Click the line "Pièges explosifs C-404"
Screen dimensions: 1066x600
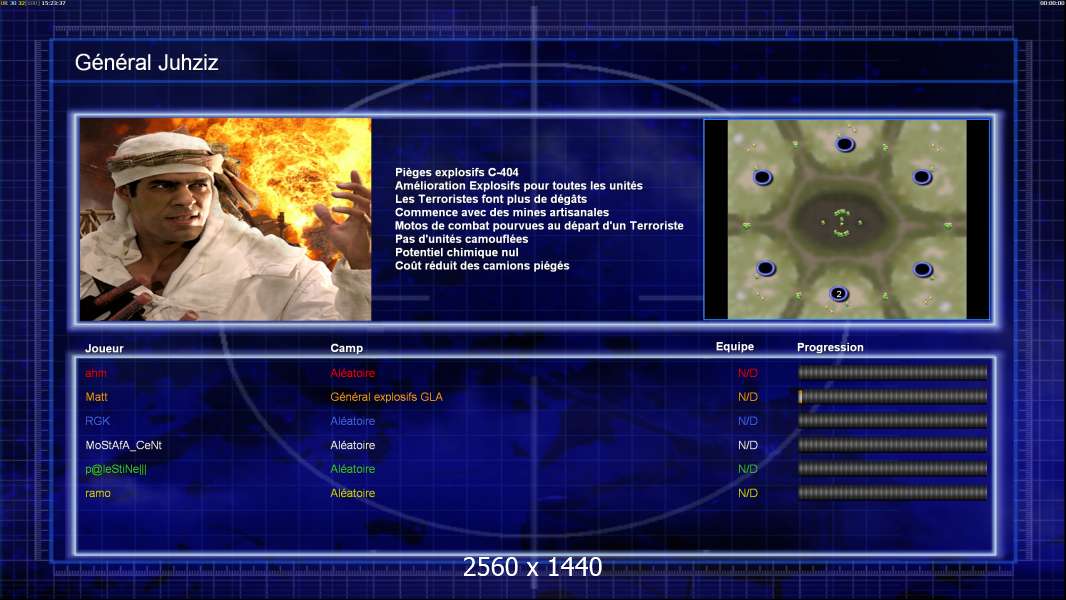point(457,173)
